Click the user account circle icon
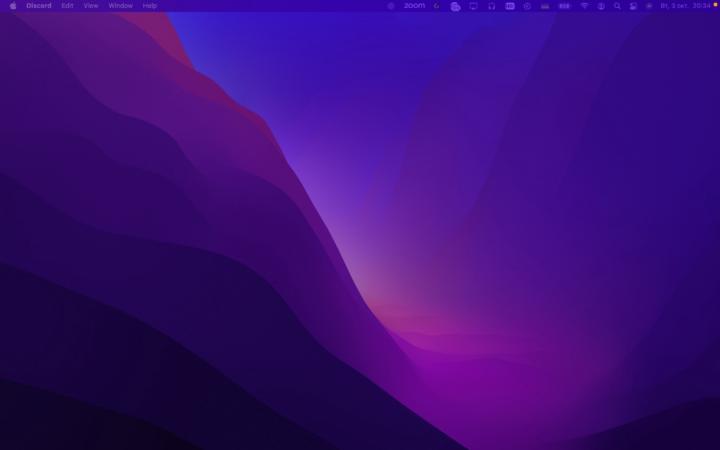The height and width of the screenshot is (450, 720). click(x=601, y=6)
